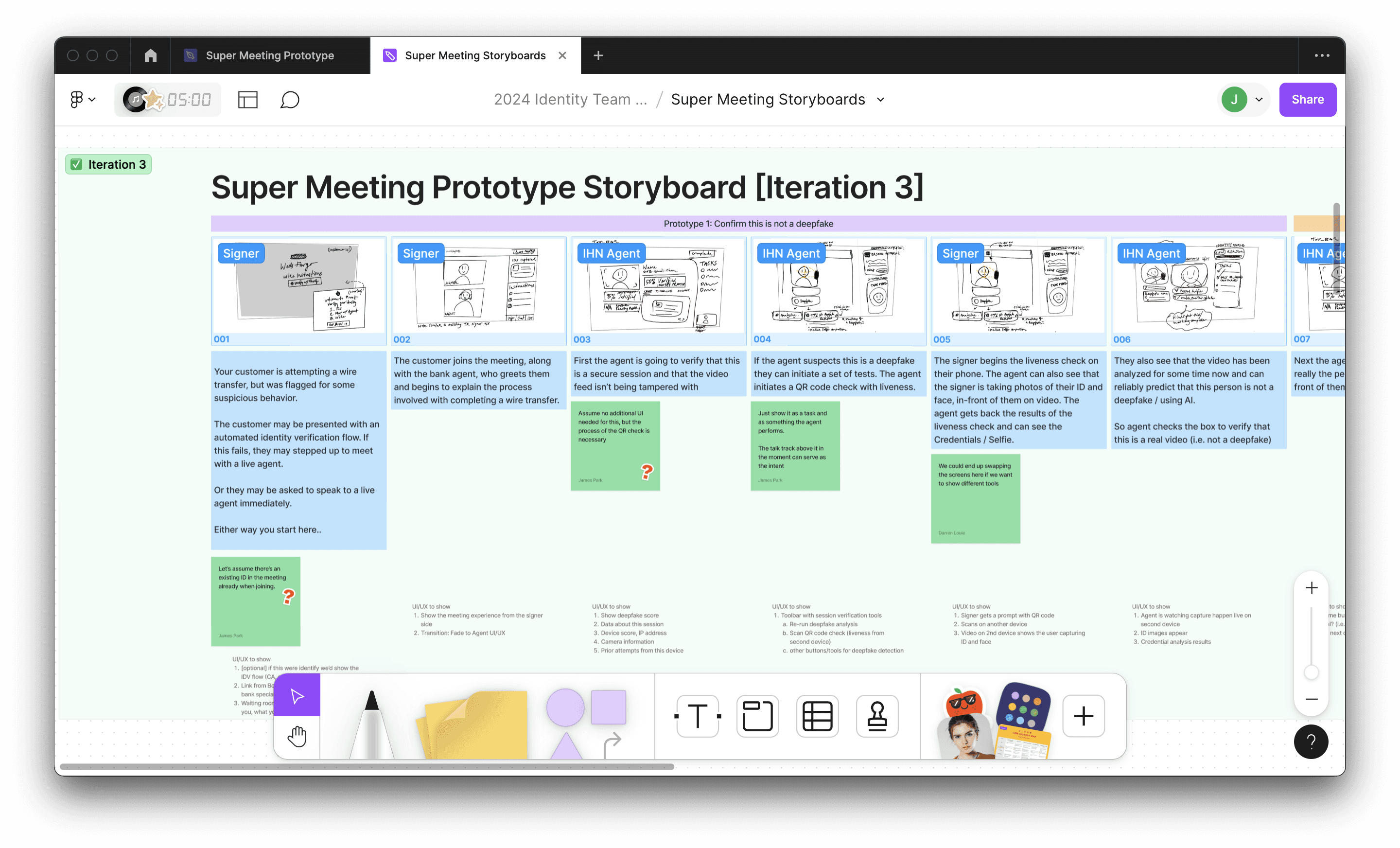
Task: Open the file name dropdown chevron
Action: pyautogui.click(x=881, y=100)
